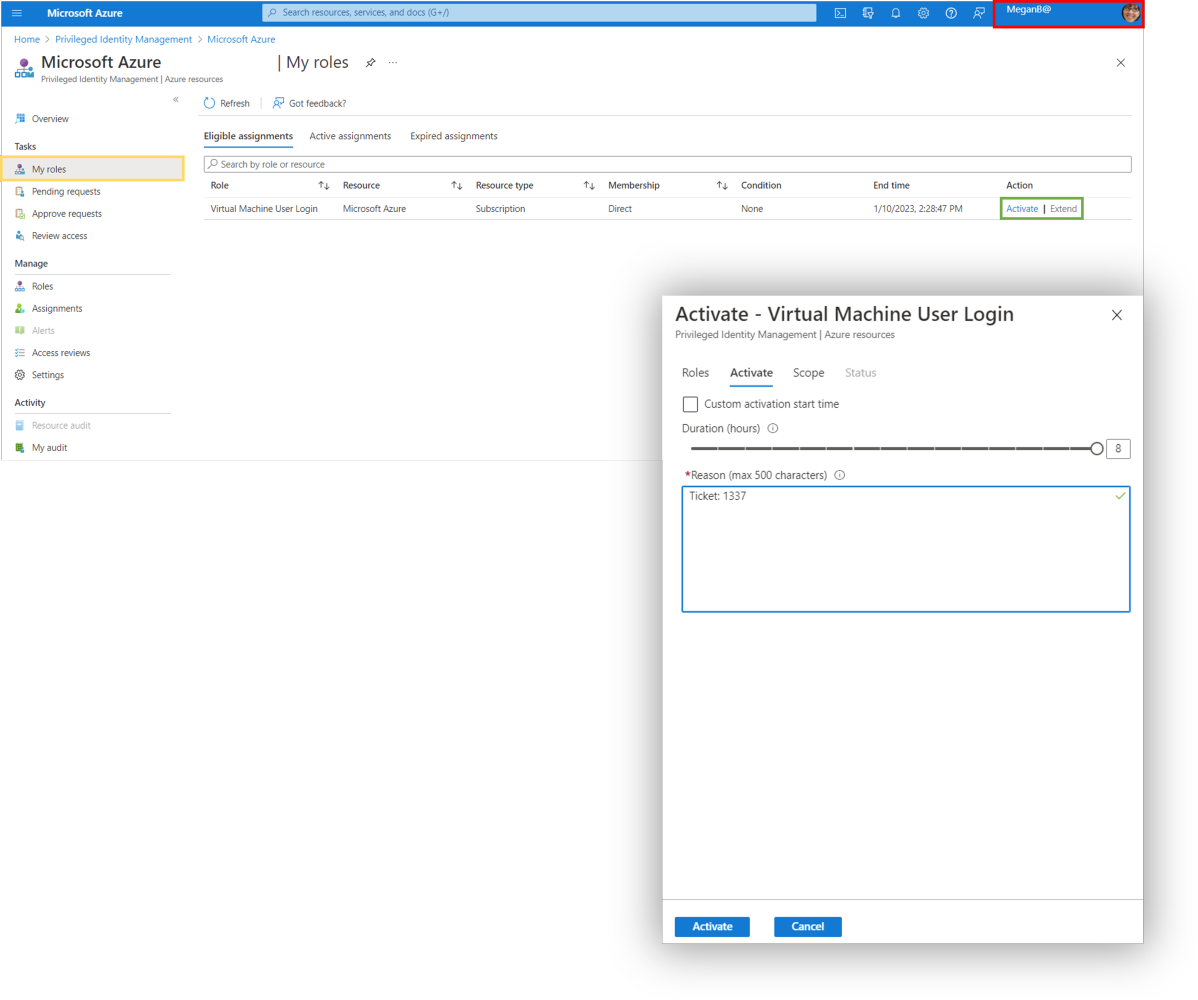The height and width of the screenshot is (1000, 1198).
Task: Collapse the left navigation menu
Action: tap(176, 99)
